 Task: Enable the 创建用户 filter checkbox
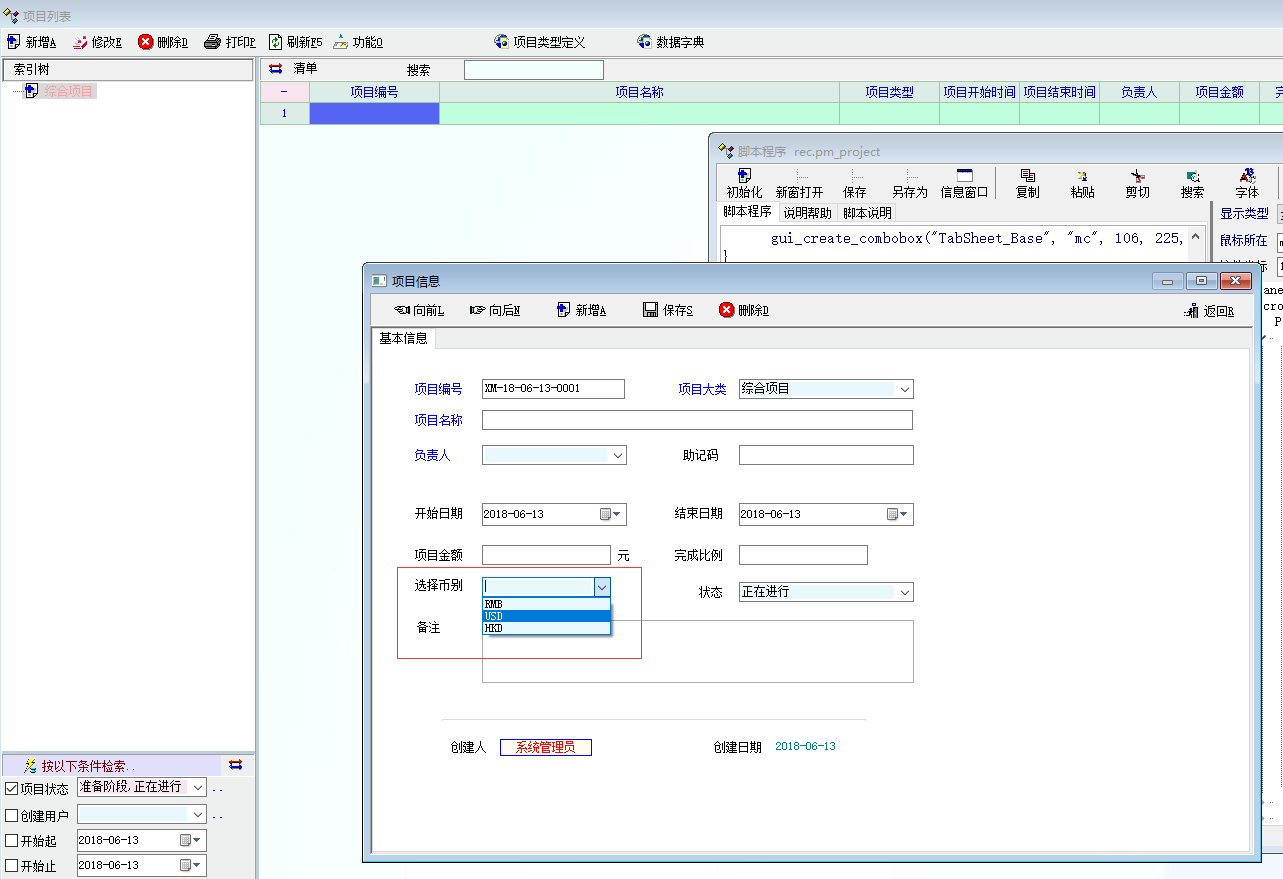pyautogui.click(x=12, y=816)
